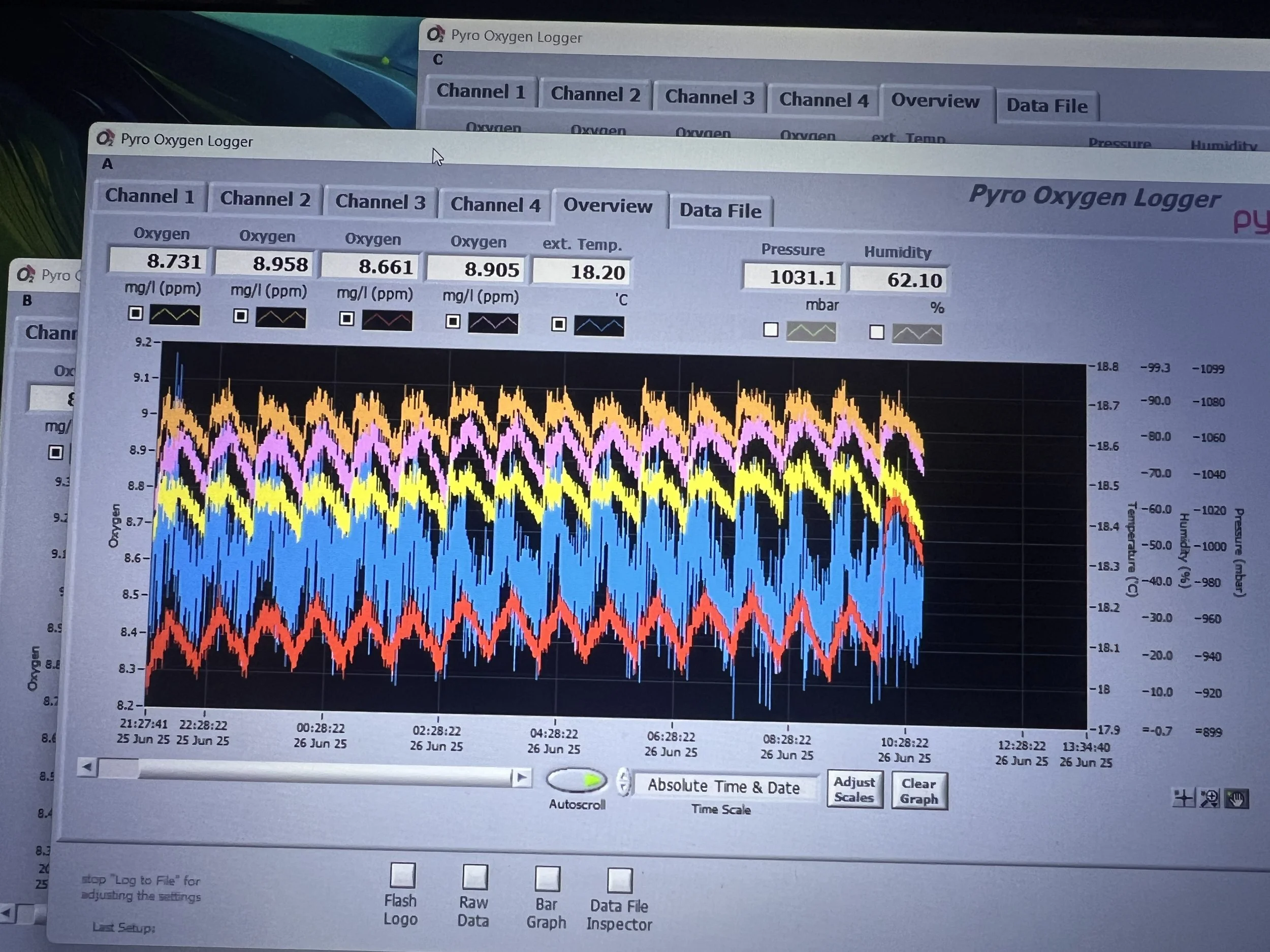This screenshot has height=952, width=1270.
Task: Open Channel 2 tab in window C
Action: click(595, 94)
